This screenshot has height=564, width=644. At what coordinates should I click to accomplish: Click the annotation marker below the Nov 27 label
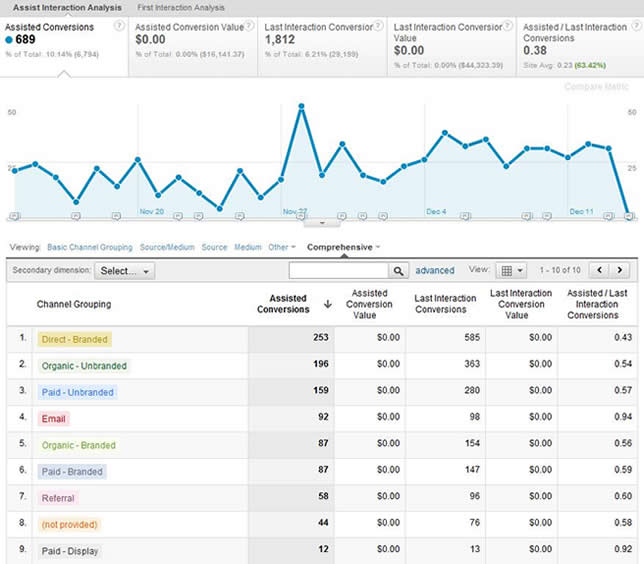point(301,216)
